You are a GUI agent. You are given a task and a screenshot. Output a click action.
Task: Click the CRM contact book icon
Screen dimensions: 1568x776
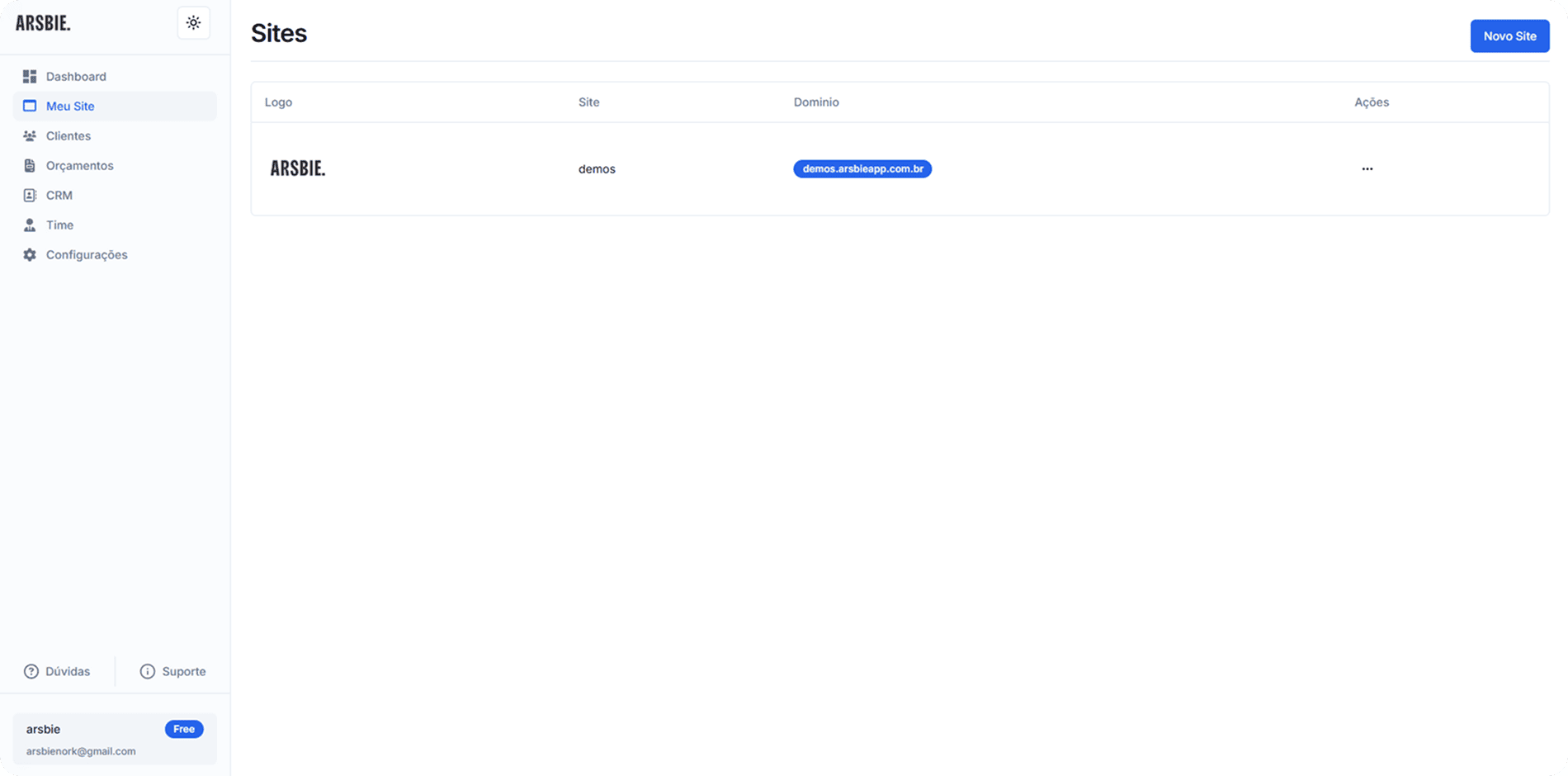click(x=30, y=196)
